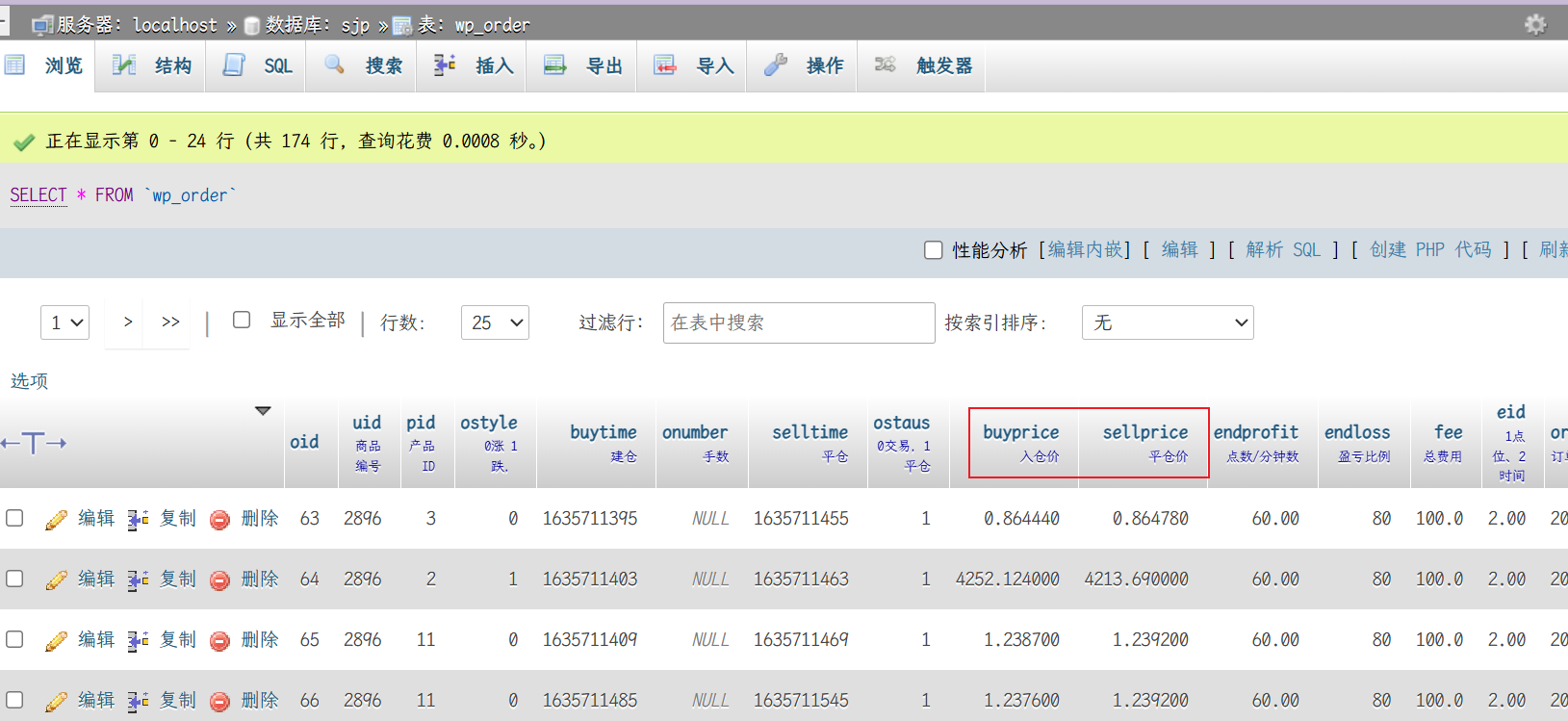Click the wp_order table breadcrumb link

click(x=492, y=25)
